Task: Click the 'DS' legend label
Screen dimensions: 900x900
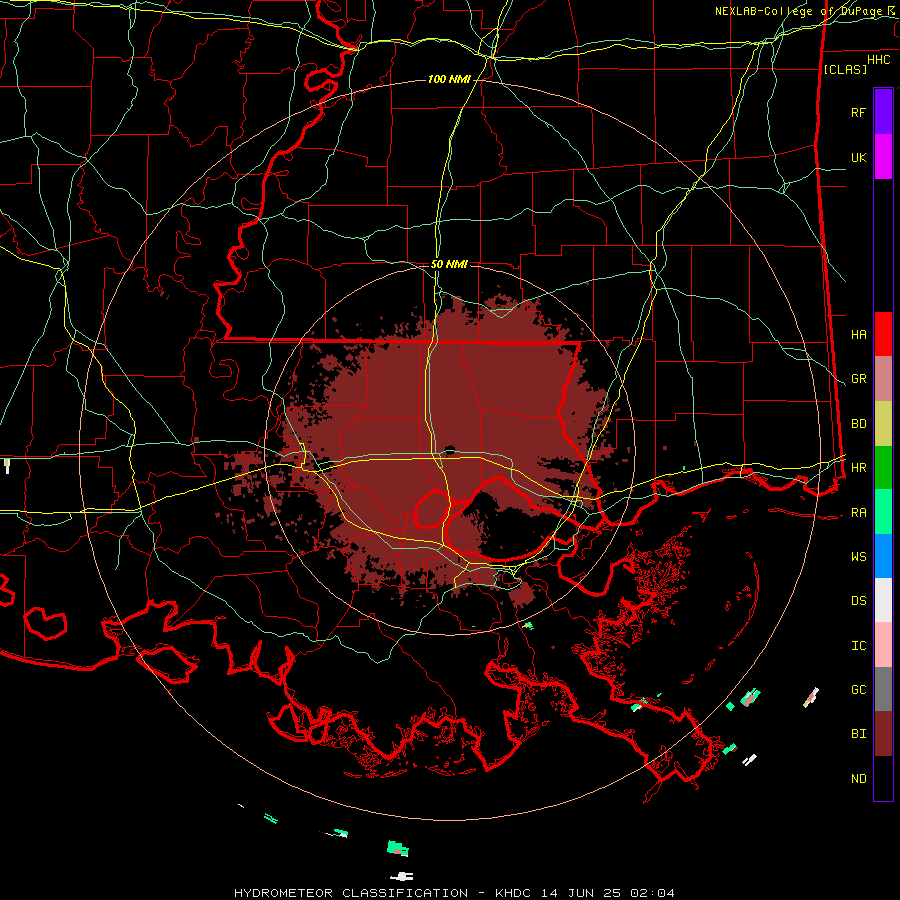Action: coord(858,601)
